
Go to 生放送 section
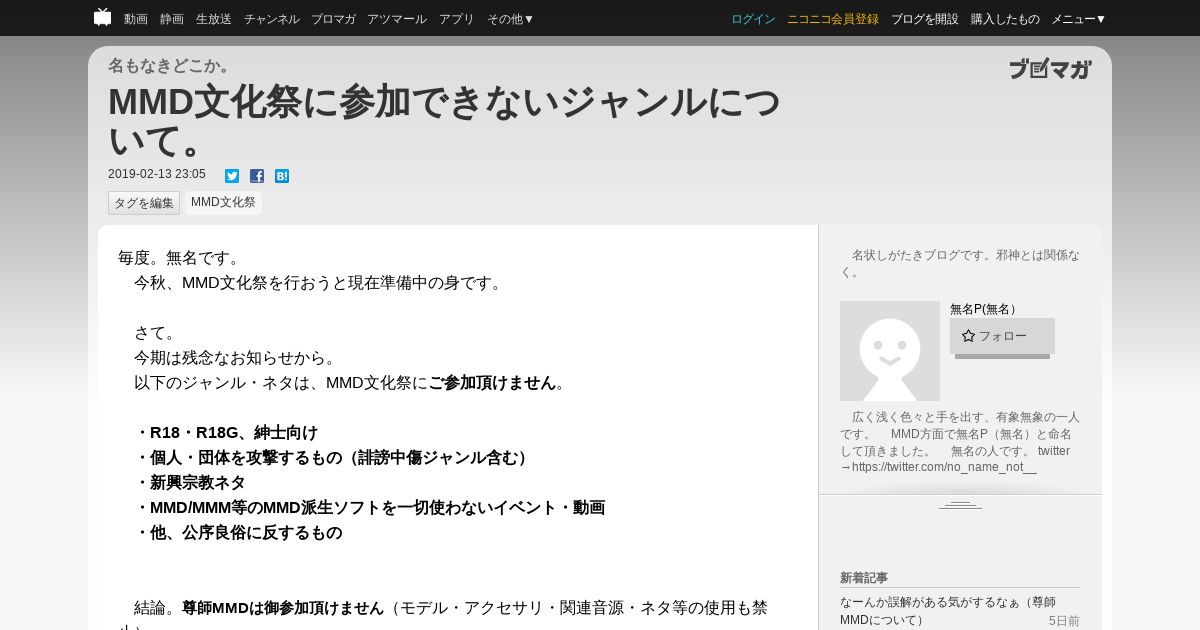coord(214,19)
